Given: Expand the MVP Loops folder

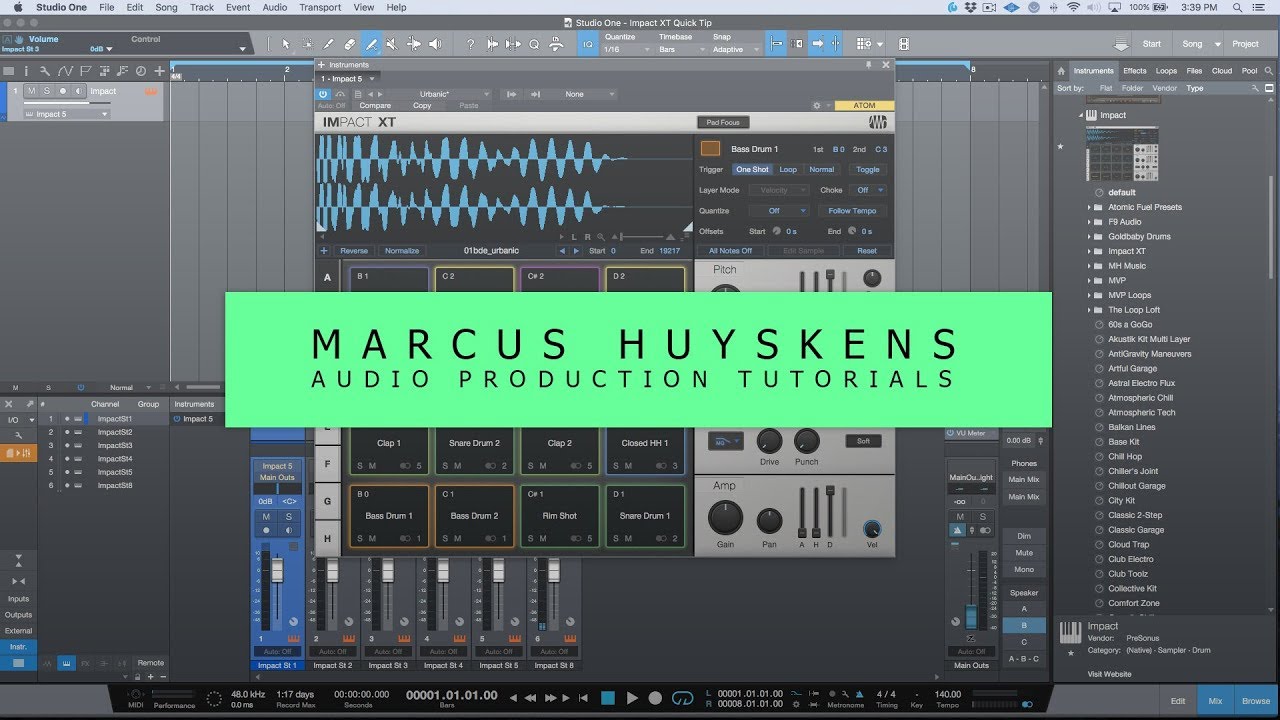Looking at the screenshot, I should [1089, 295].
